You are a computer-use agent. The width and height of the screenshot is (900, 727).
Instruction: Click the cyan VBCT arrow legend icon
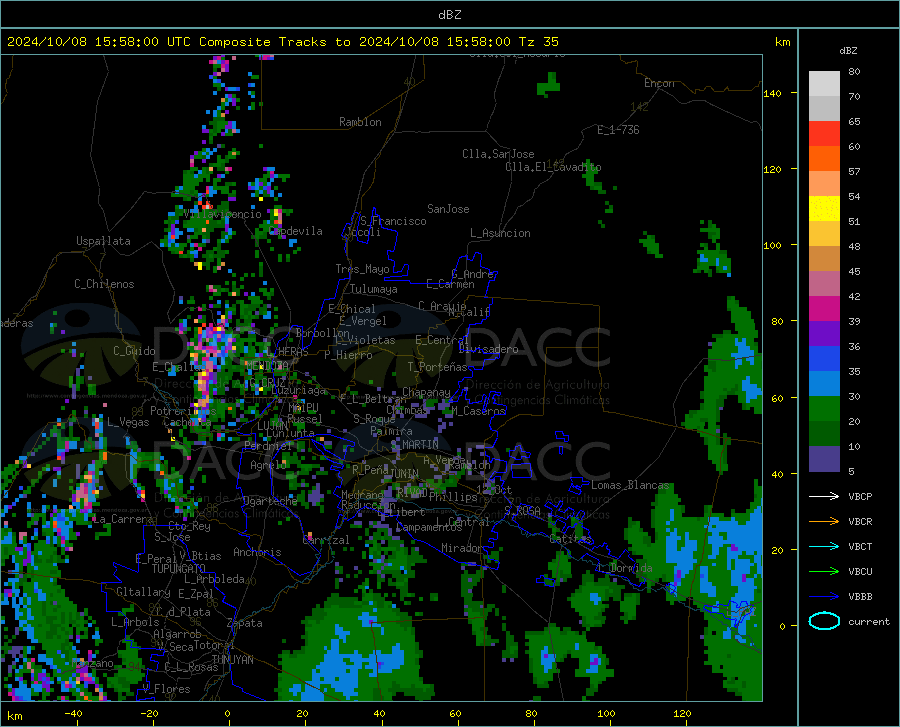(x=824, y=546)
